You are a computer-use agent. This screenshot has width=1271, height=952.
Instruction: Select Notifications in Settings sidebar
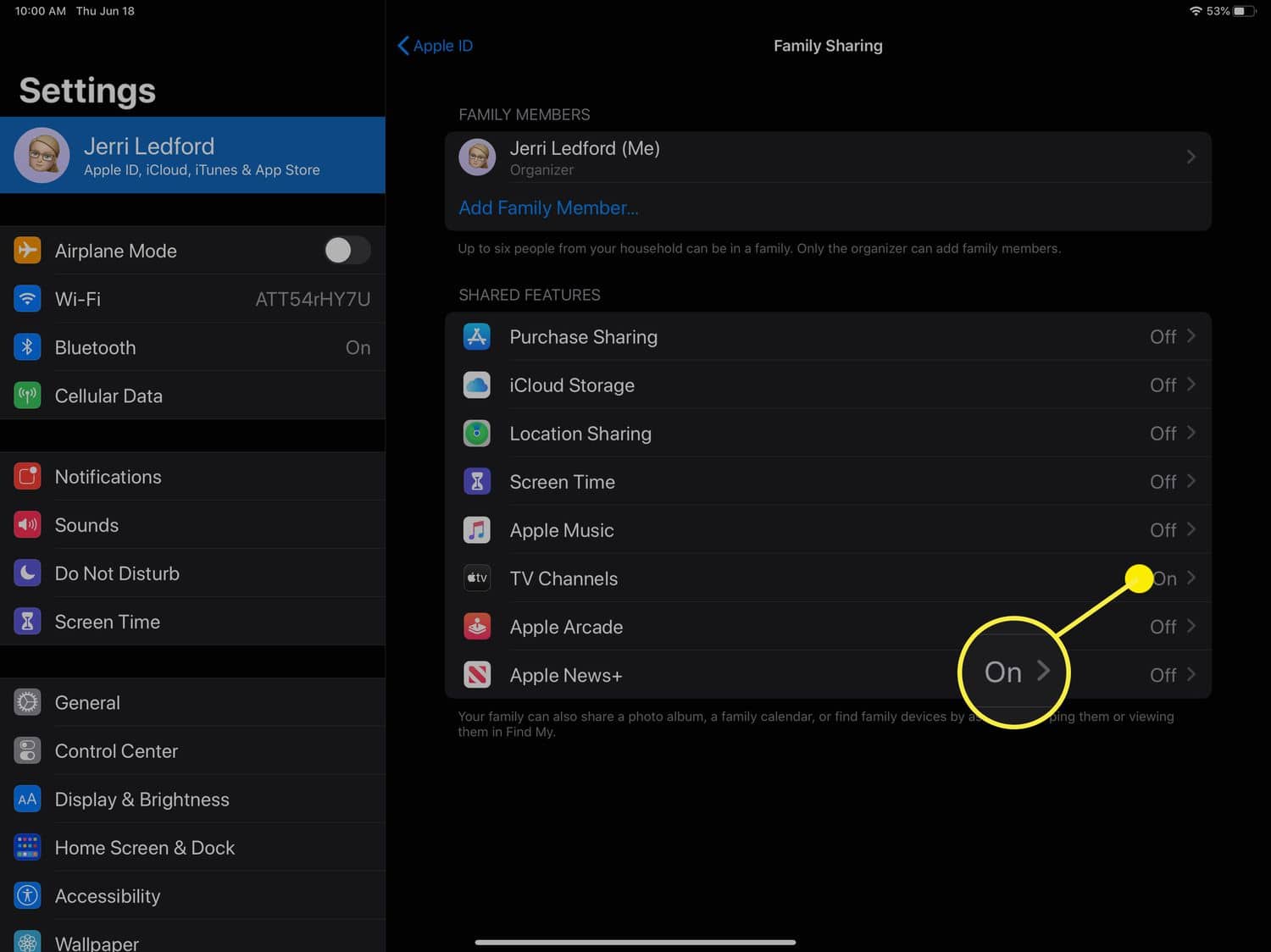(x=192, y=477)
